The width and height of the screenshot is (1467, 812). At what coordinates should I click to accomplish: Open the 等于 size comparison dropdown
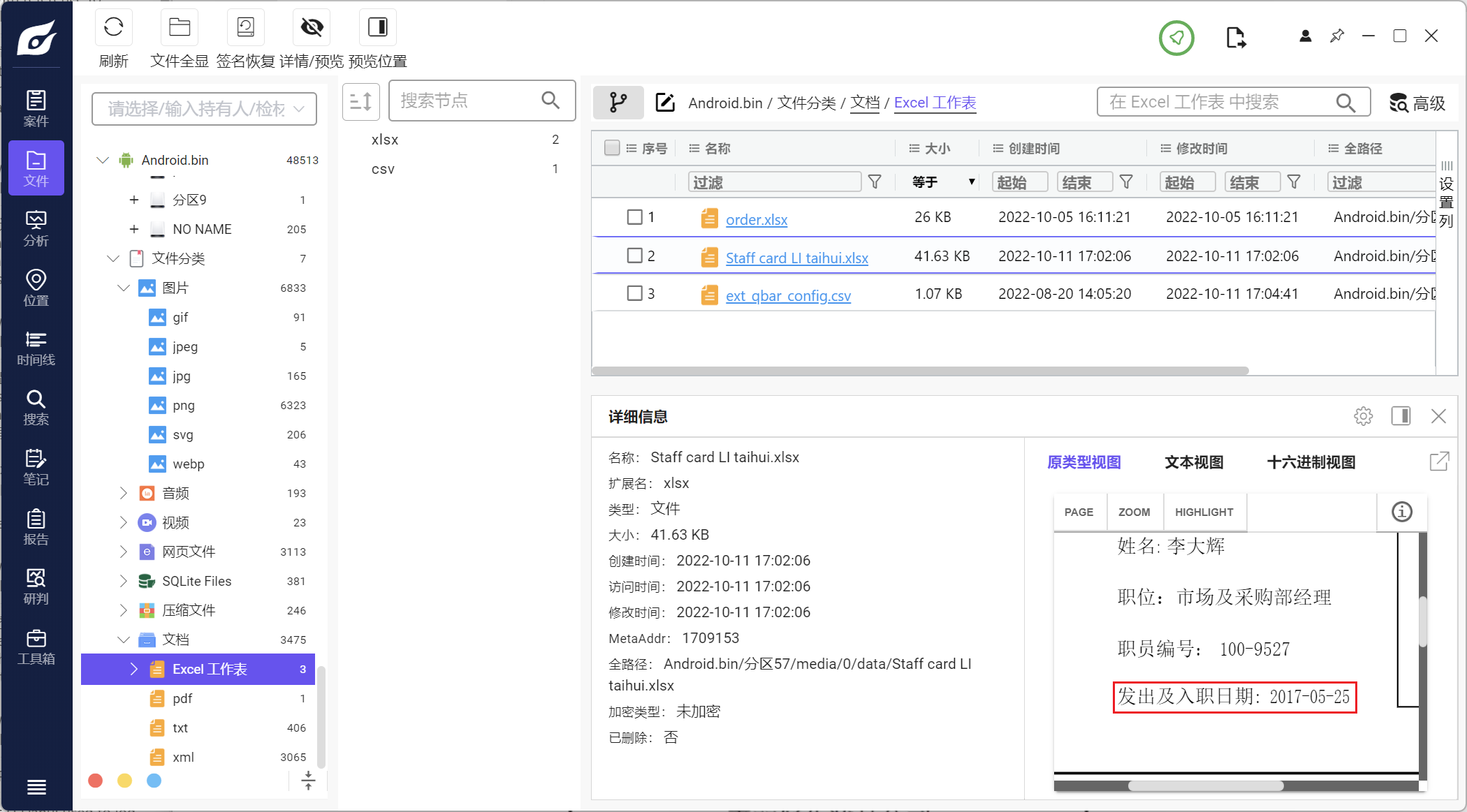943,182
